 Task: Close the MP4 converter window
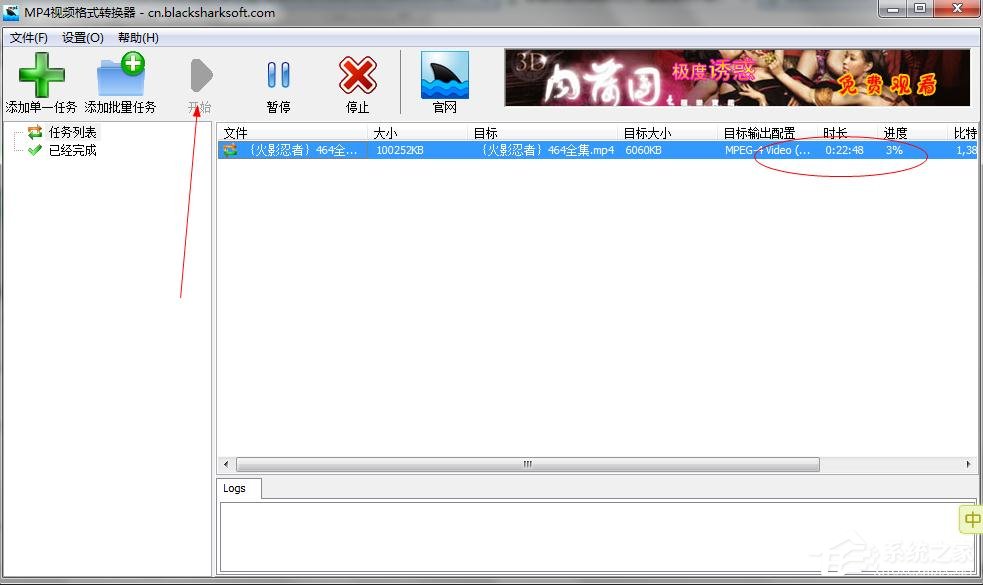coord(957,9)
